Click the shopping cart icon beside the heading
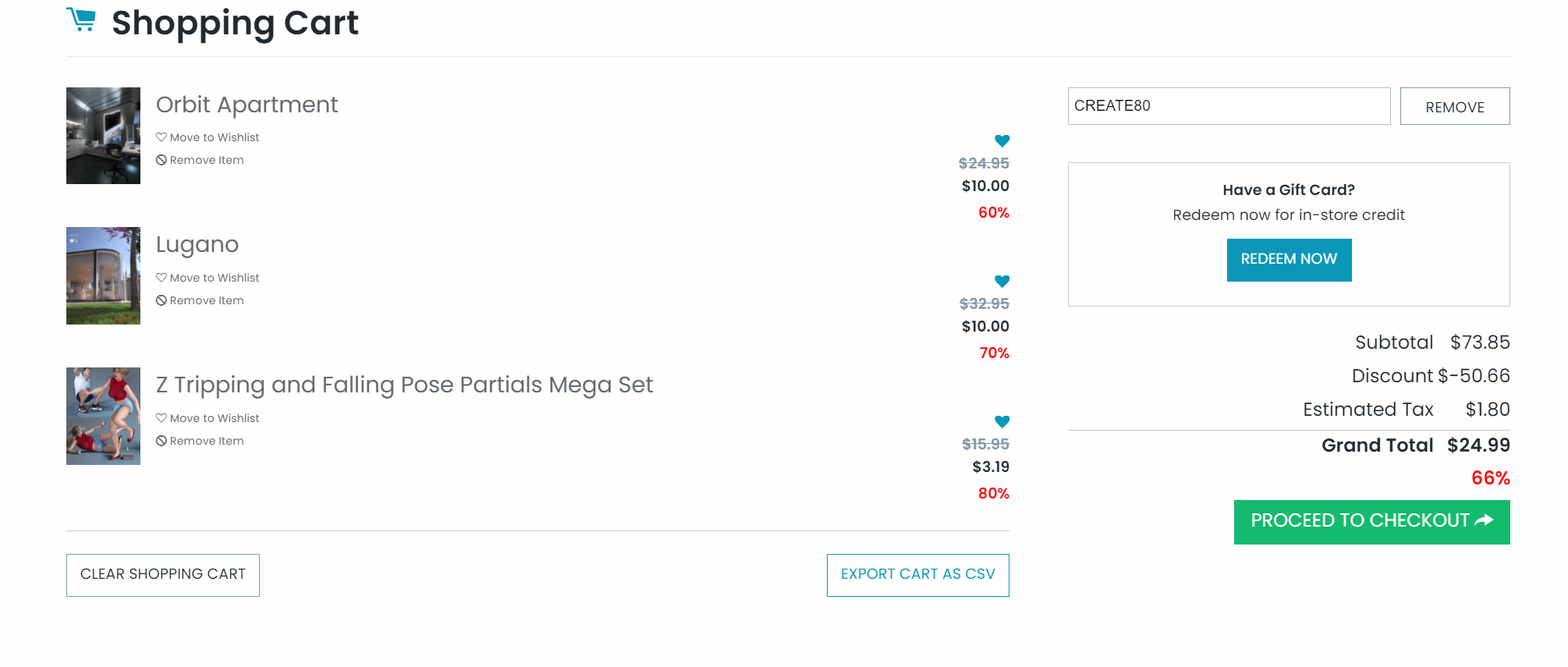Screen dimensions: 1568x667 click(x=81, y=20)
